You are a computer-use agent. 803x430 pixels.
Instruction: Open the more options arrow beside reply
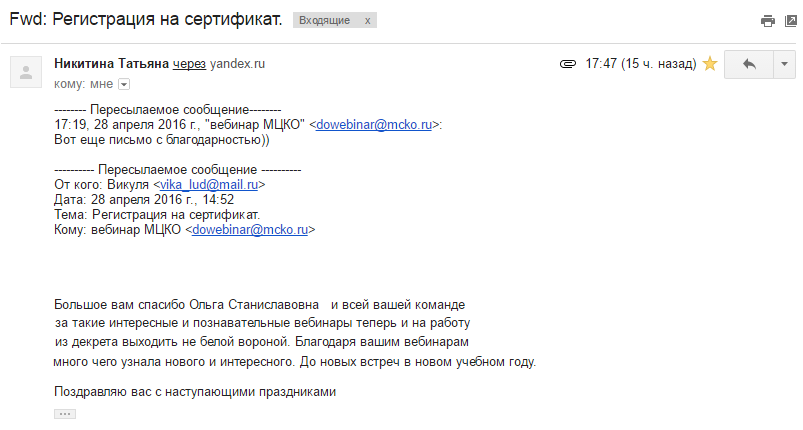[x=784, y=64]
